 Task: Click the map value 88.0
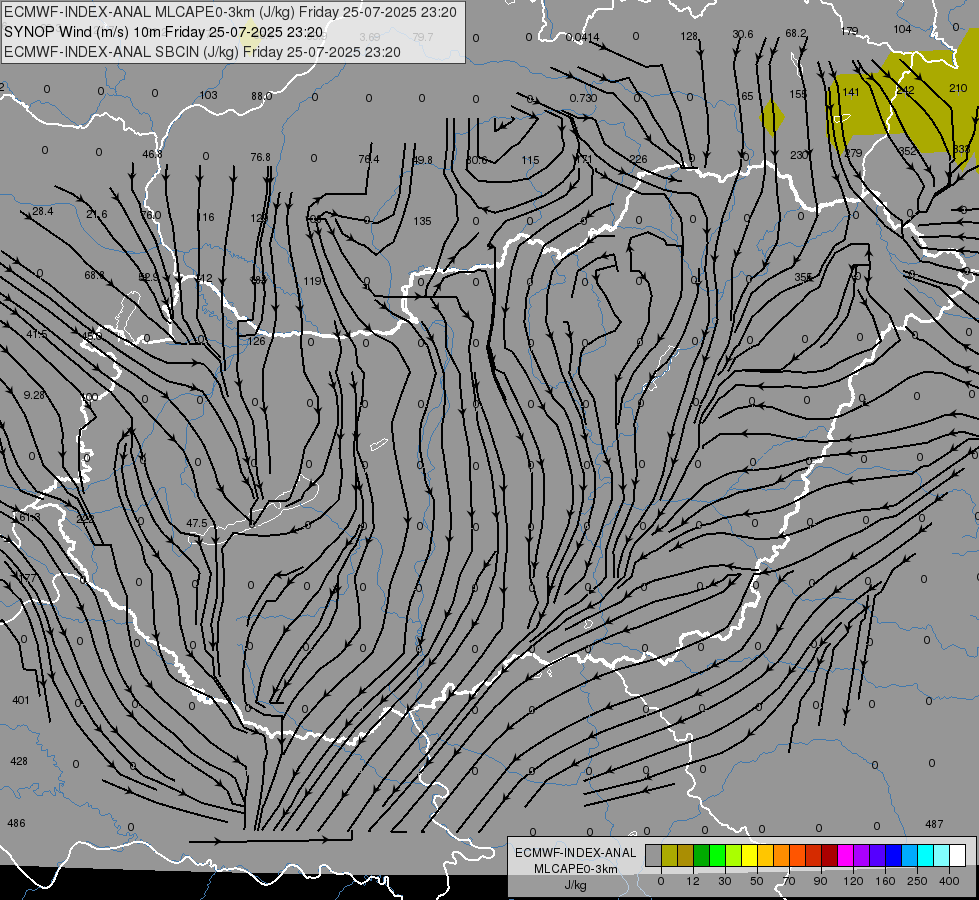click(262, 96)
